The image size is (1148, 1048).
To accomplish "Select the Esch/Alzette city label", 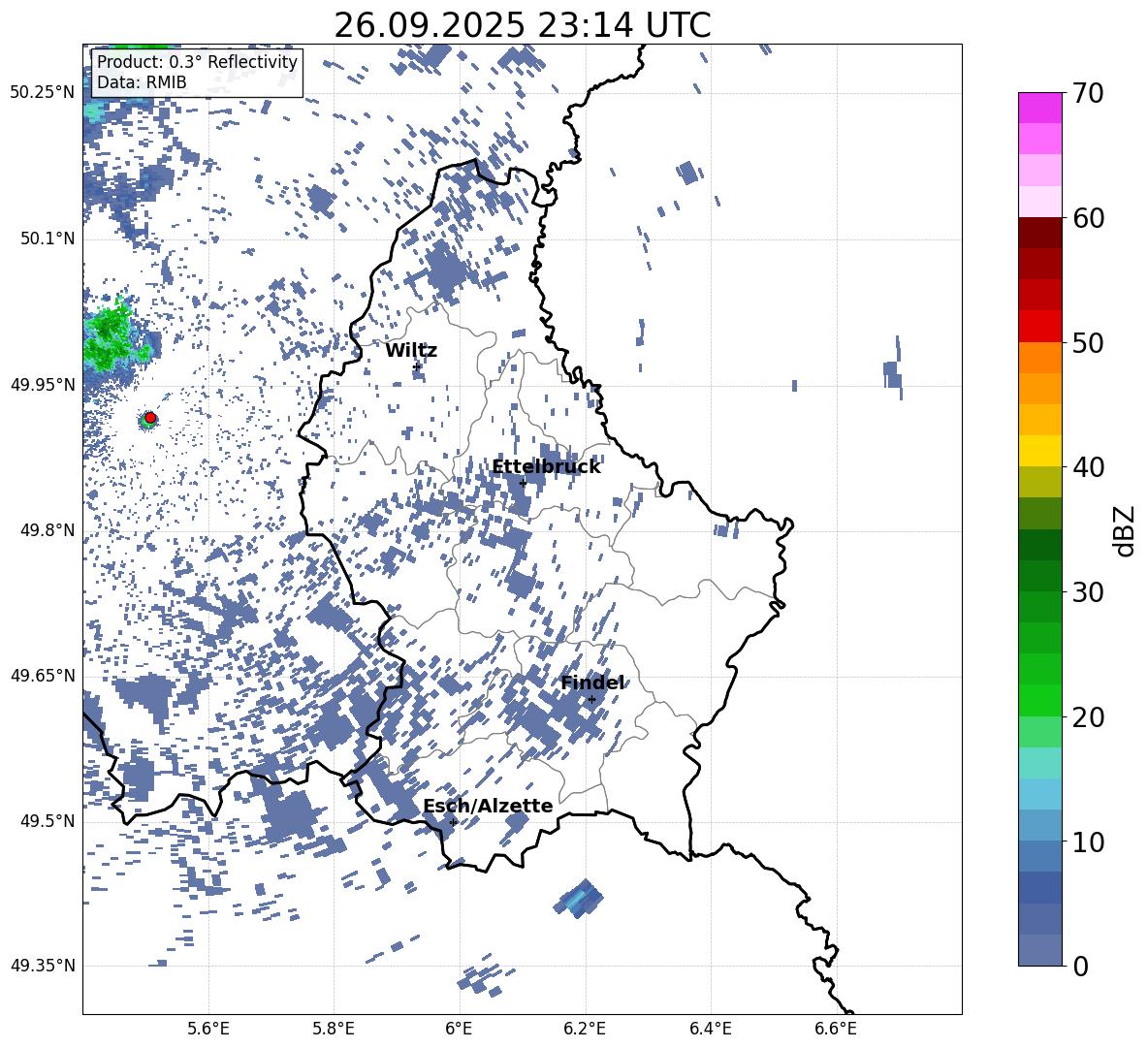I will point(488,807).
